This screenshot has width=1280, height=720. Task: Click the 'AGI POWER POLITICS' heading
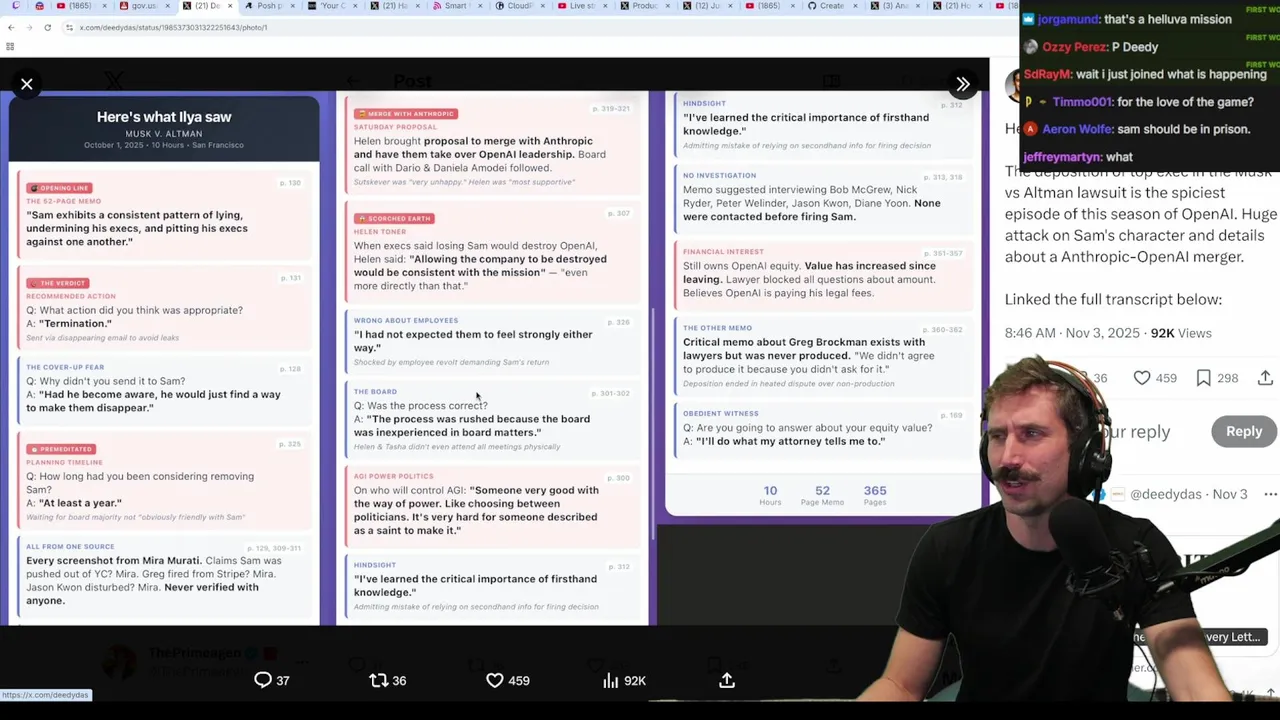tap(394, 476)
